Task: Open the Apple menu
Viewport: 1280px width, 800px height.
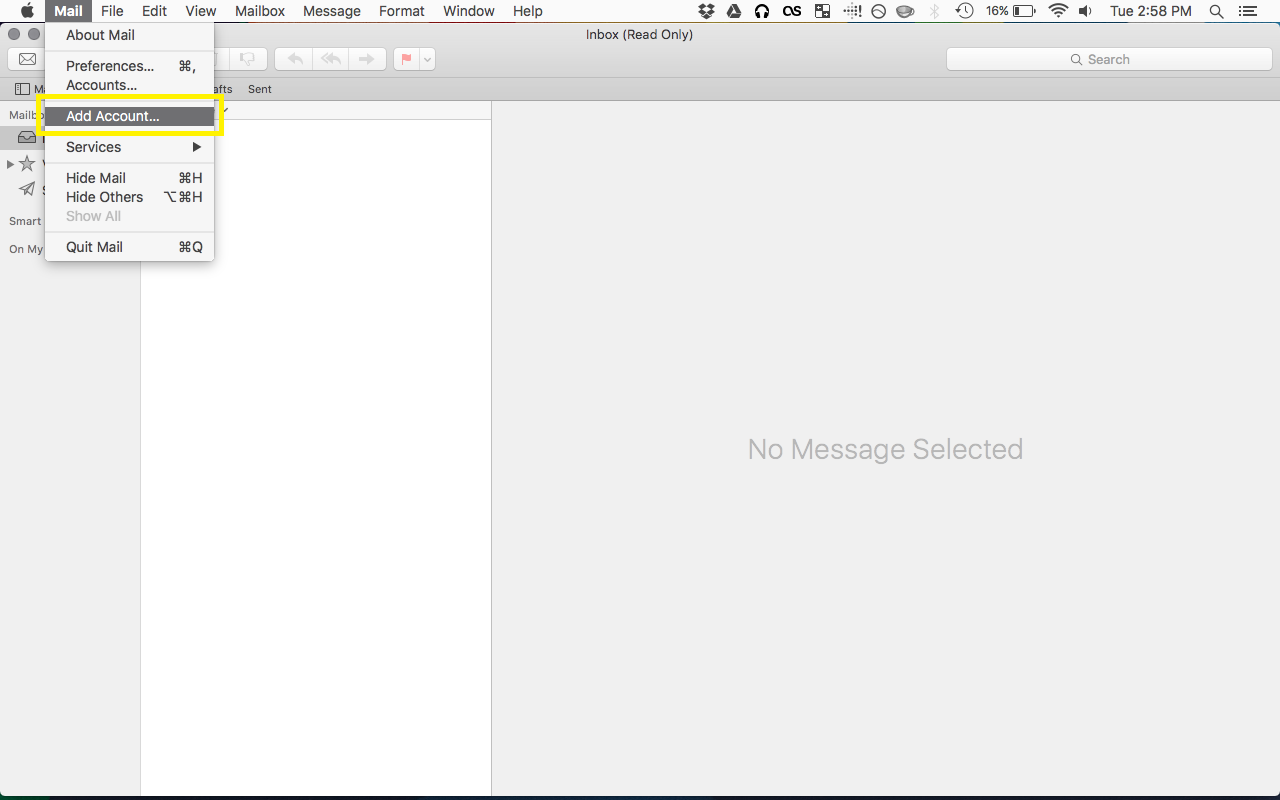Action: 27,11
